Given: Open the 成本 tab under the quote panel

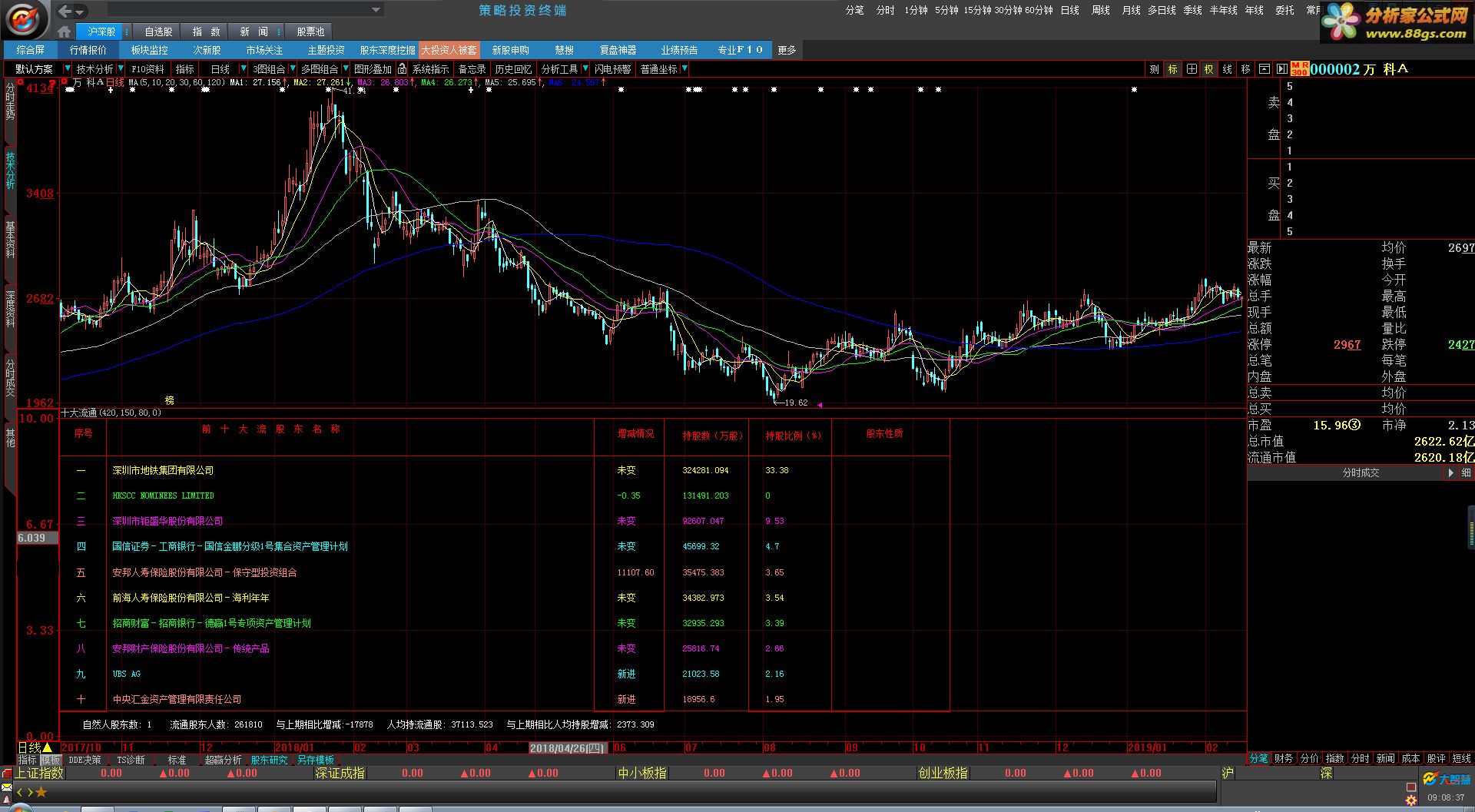Looking at the screenshot, I should point(1410,758).
